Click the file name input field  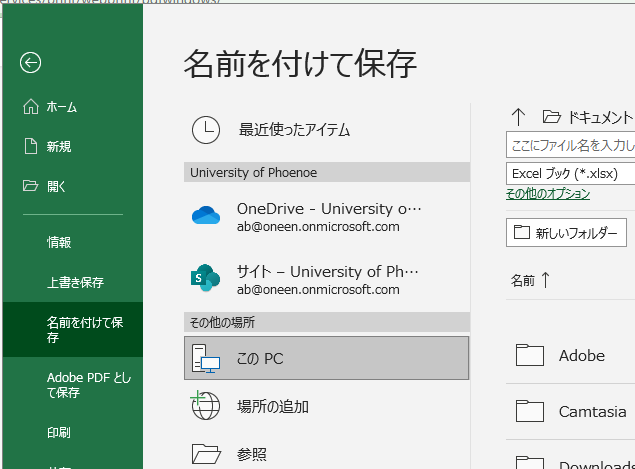pos(571,145)
